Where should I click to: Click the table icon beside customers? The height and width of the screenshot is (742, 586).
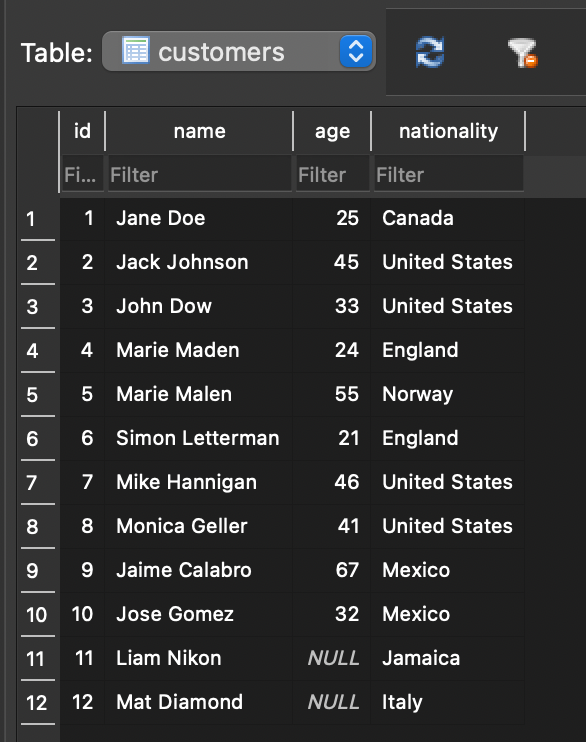pos(136,50)
